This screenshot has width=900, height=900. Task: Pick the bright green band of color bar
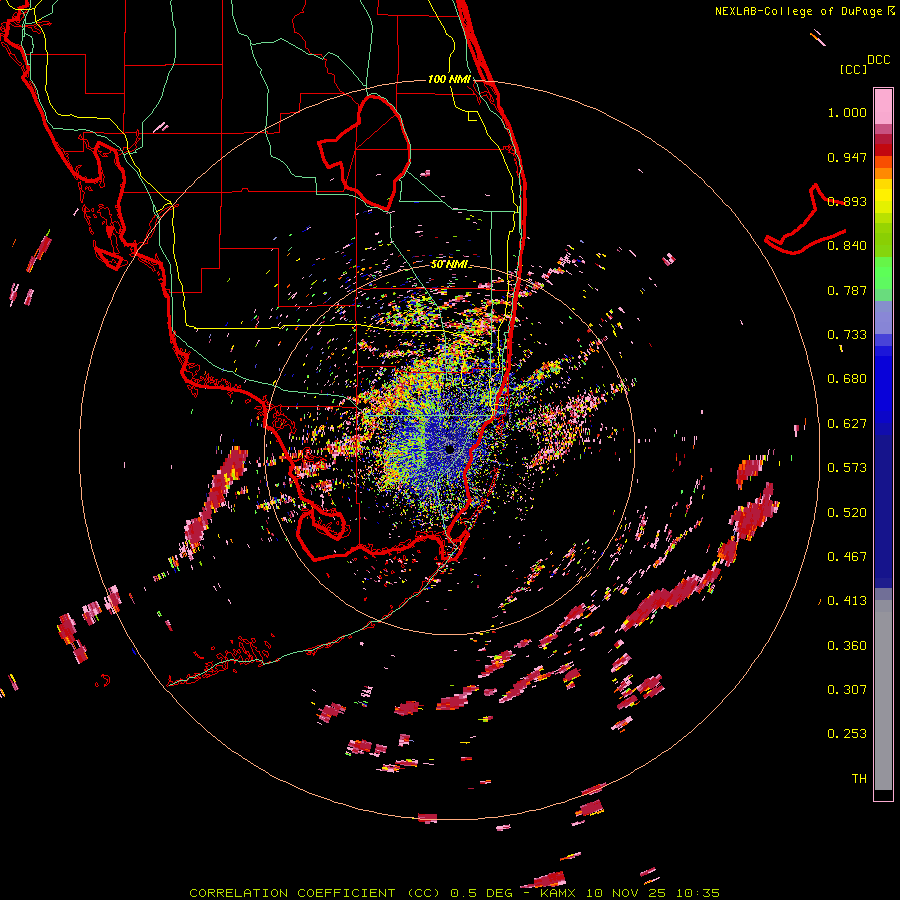click(883, 273)
